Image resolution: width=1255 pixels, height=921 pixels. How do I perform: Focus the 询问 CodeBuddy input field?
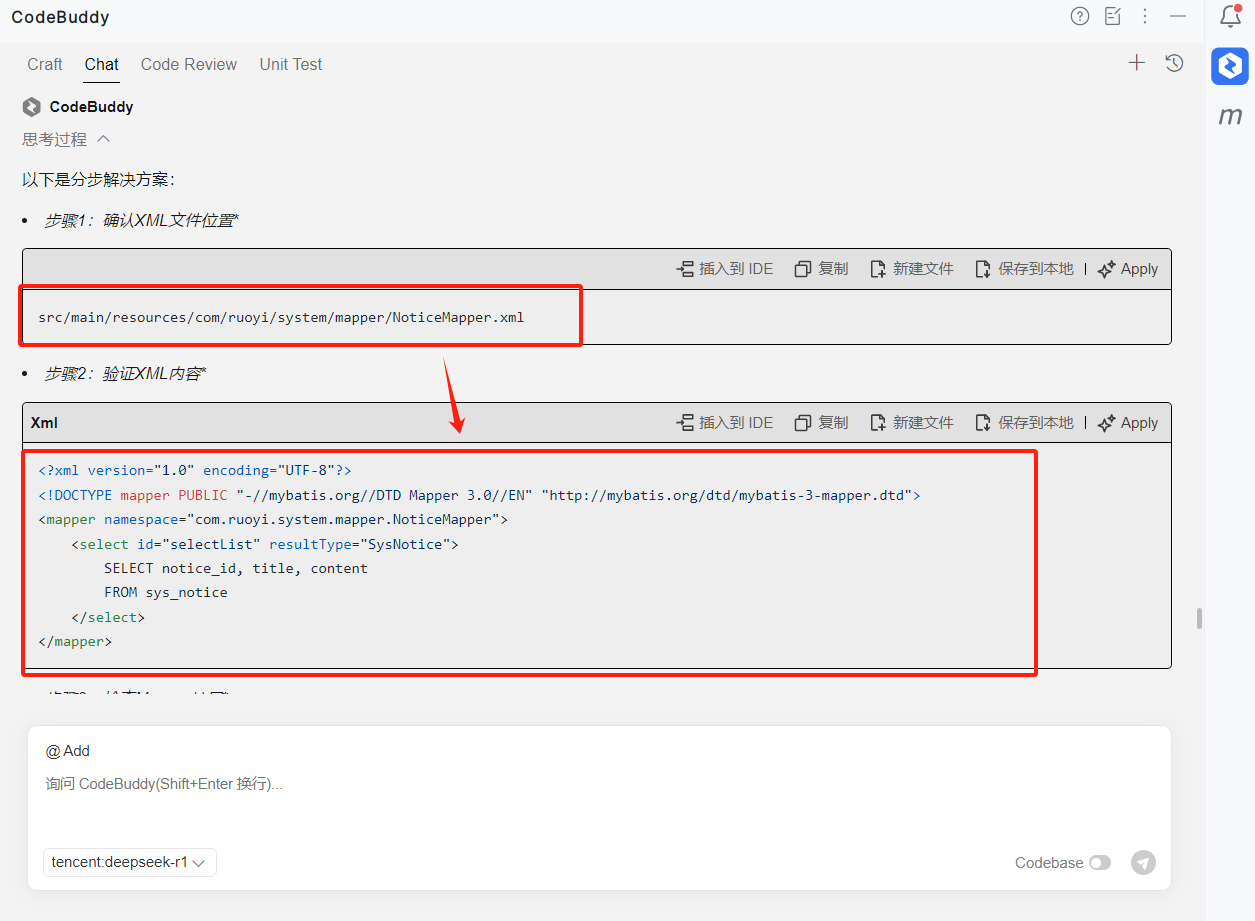tap(599, 784)
